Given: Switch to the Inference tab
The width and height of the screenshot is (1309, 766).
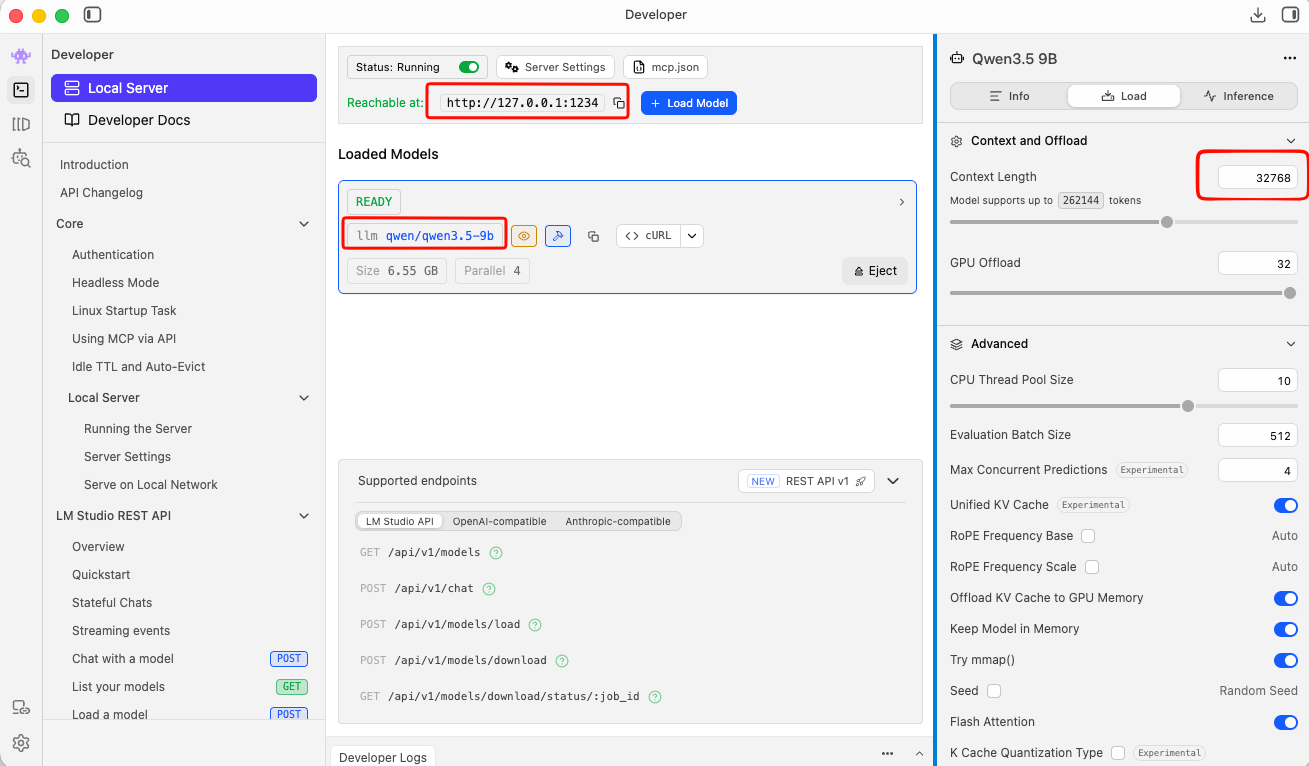Looking at the screenshot, I should 1240,96.
